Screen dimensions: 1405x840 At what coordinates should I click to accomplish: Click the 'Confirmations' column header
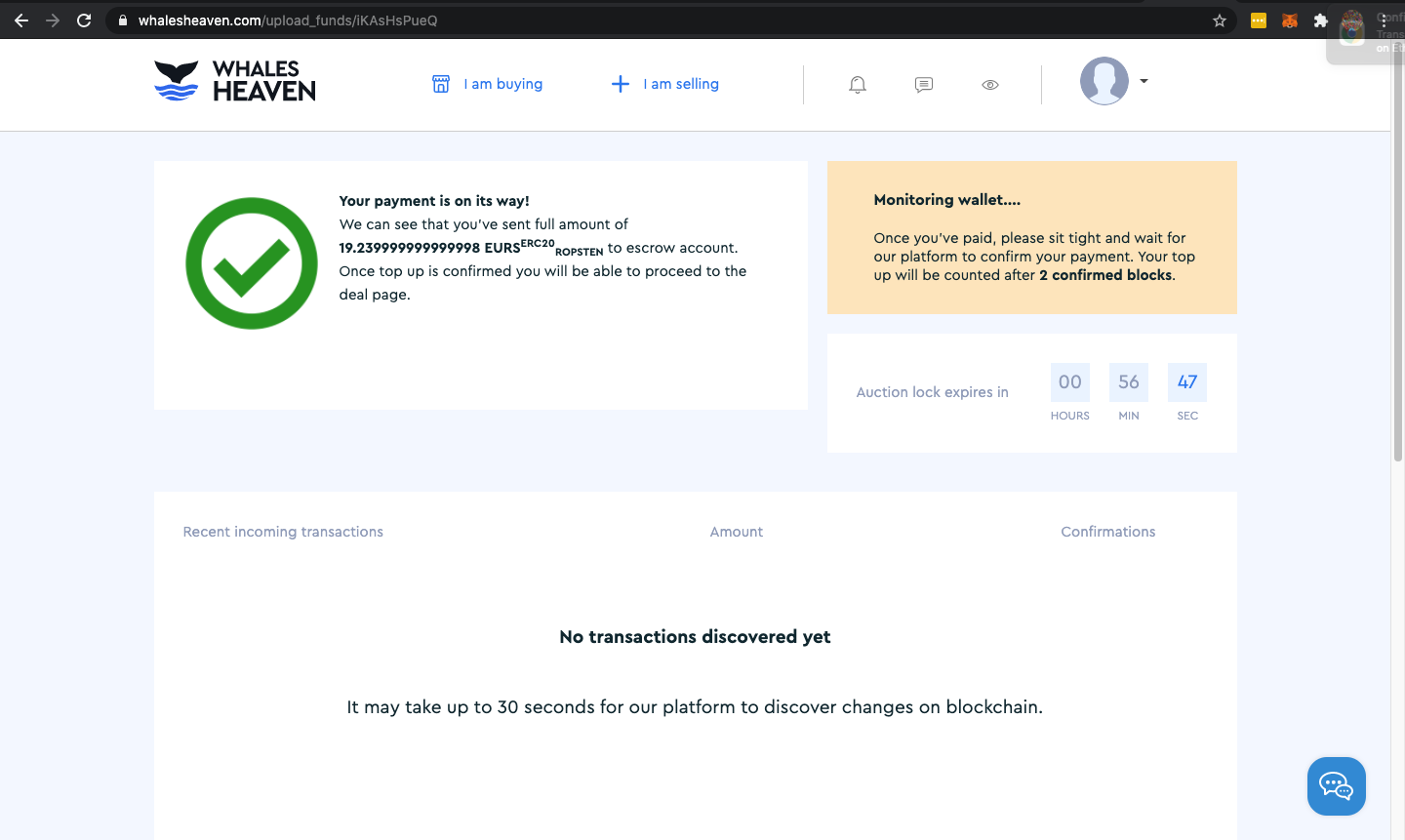coord(1108,532)
